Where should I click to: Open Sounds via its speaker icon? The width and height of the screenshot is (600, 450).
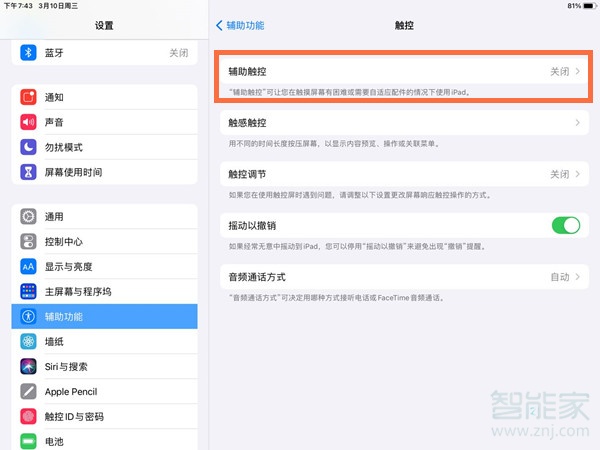click(28, 122)
